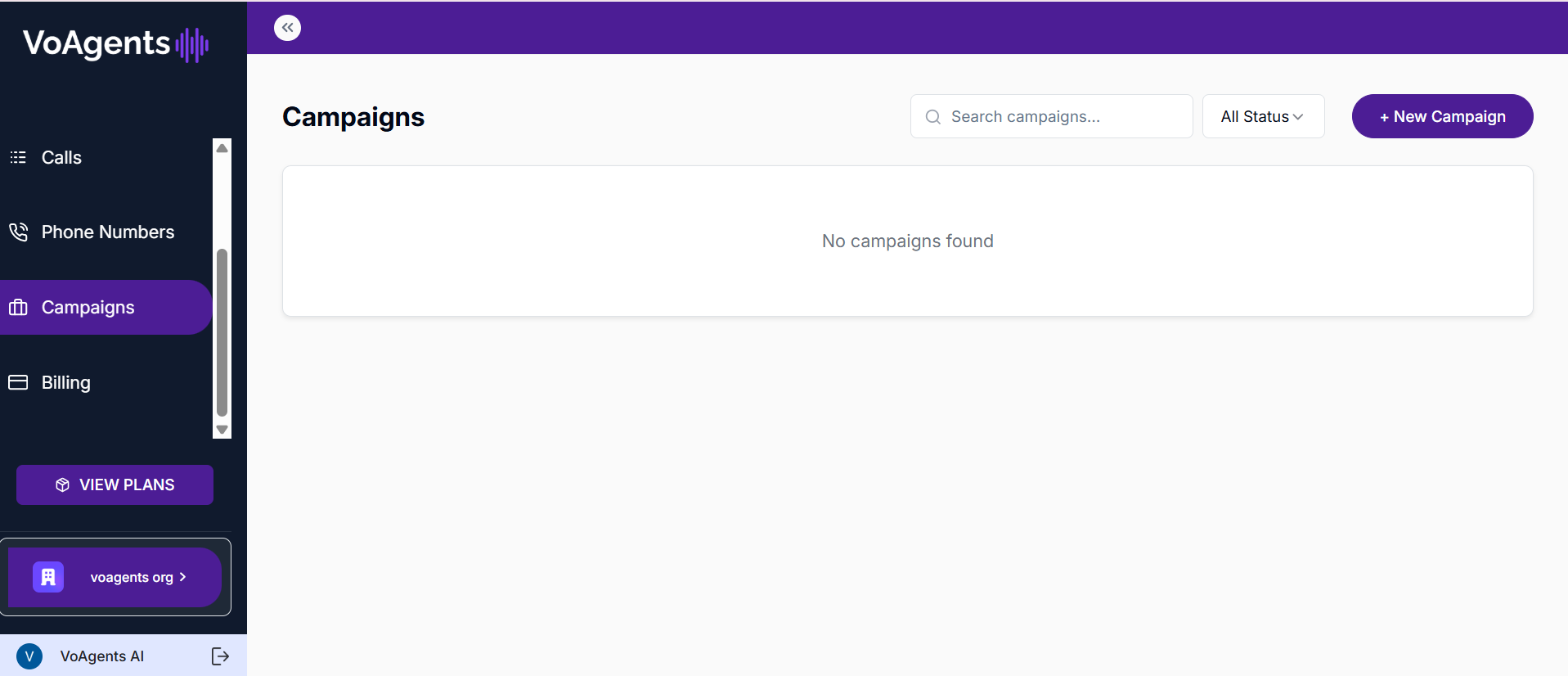Viewport: 1568px width, 676px height.
Task: Click the Calls list icon
Action: point(18,157)
